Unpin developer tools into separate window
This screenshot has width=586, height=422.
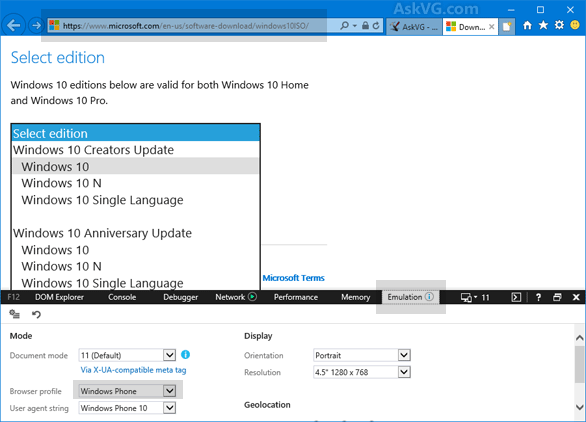(557, 297)
